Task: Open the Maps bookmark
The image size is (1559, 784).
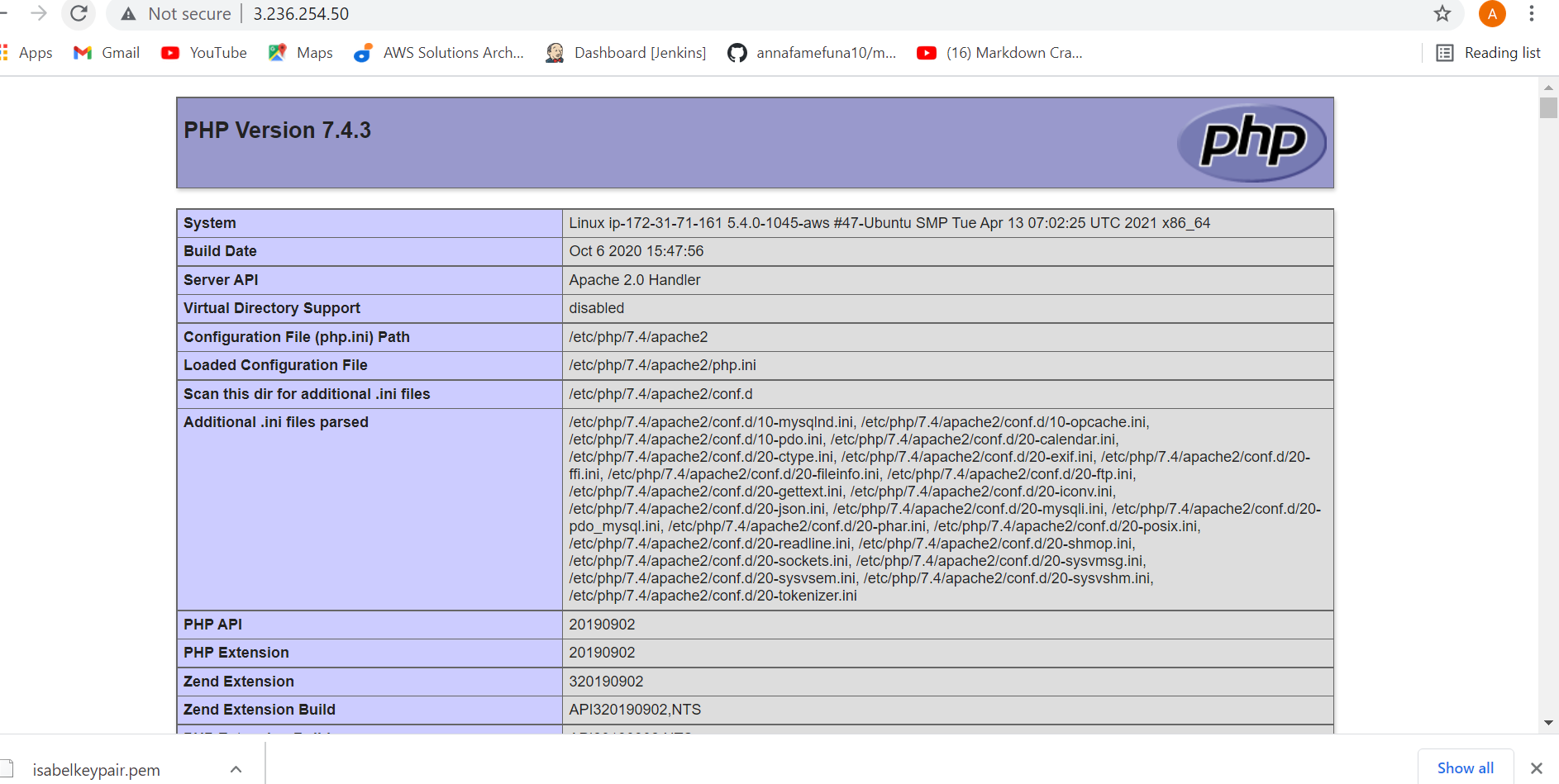Action: 301,53
